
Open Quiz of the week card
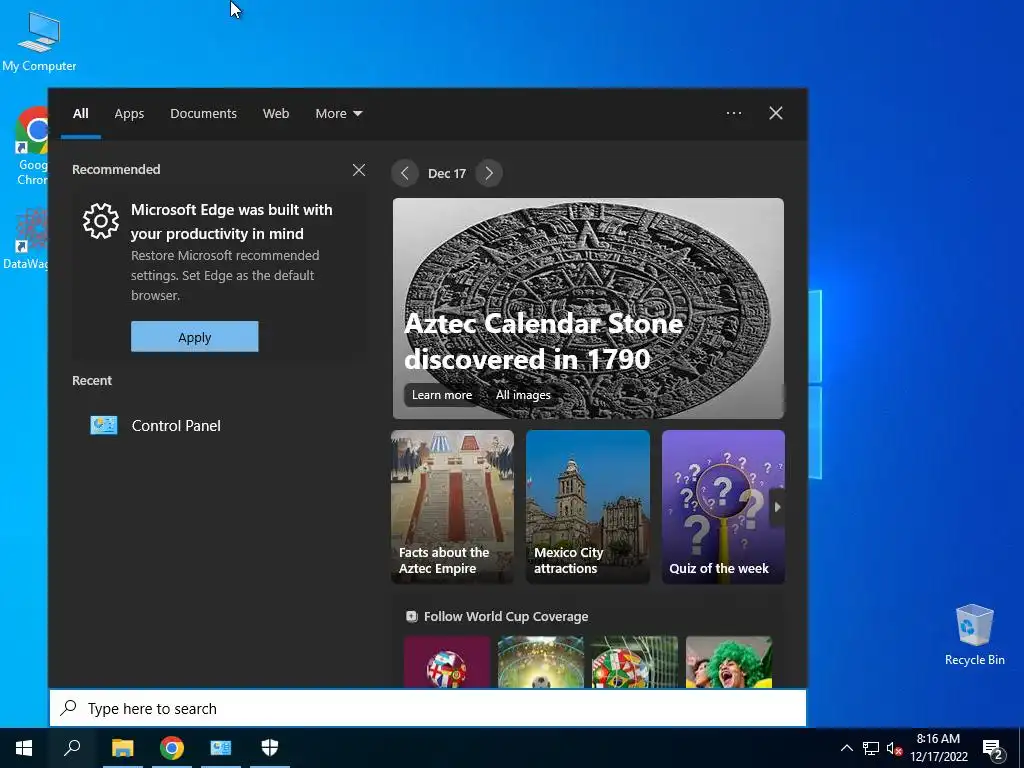(x=723, y=507)
